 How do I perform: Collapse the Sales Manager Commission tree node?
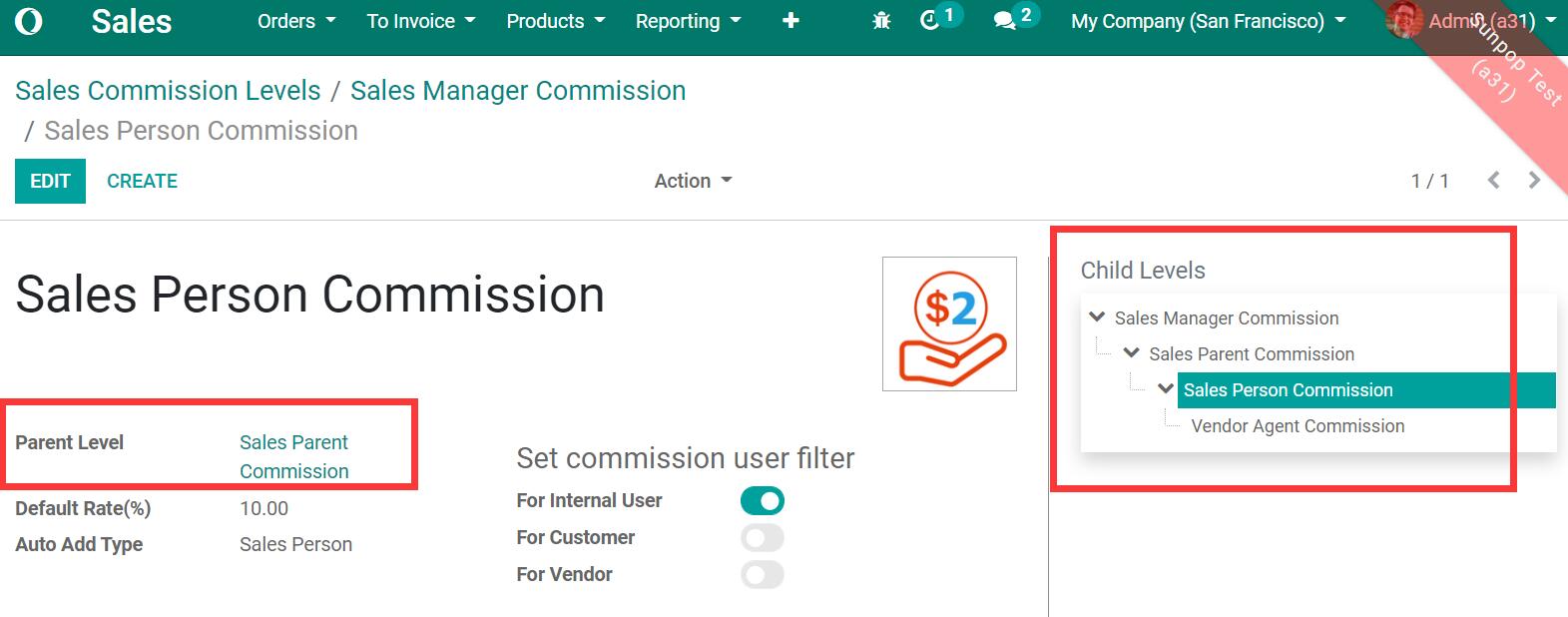click(x=1098, y=317)
